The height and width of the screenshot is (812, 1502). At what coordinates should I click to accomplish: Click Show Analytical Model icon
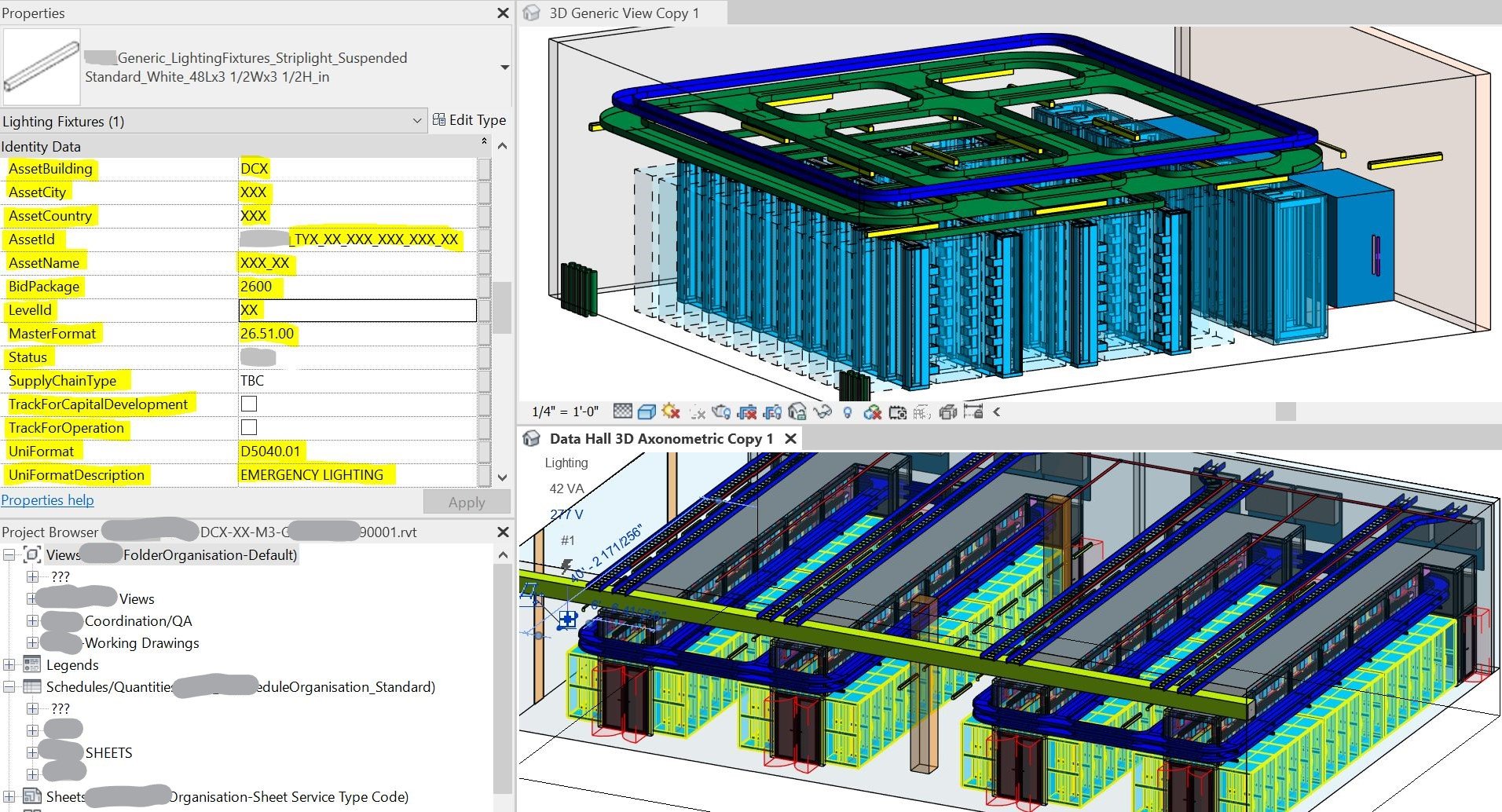coord(922,411)
